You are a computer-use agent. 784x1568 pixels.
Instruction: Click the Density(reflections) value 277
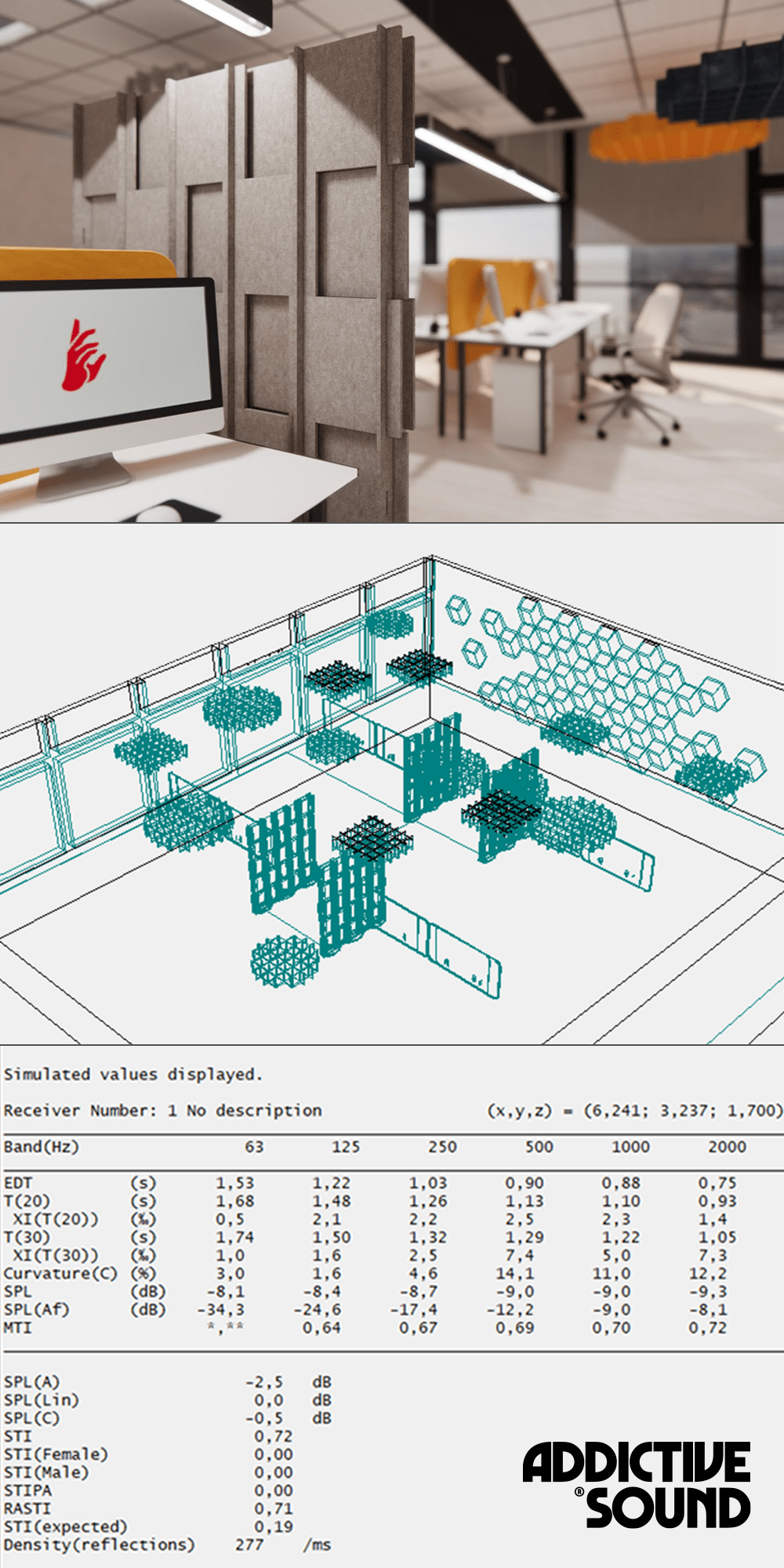pos(249,1544)
